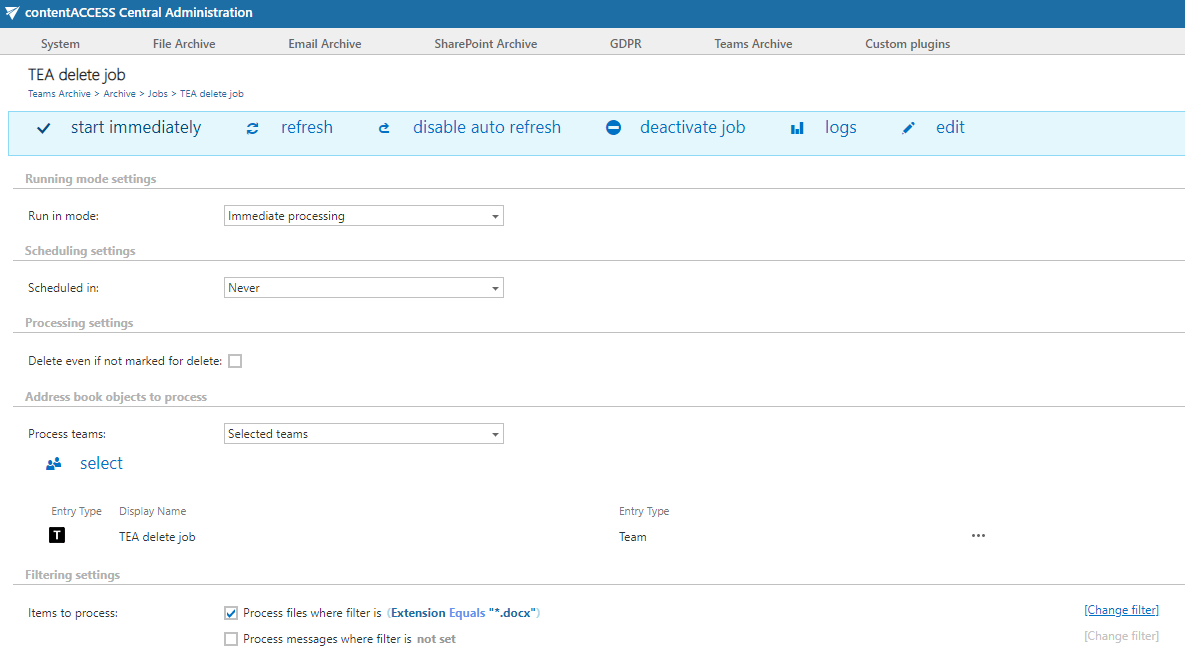Click the disable auto refresh icon
The width and height of the screenshot is (1185, 657).
click(x=384, y=129)
